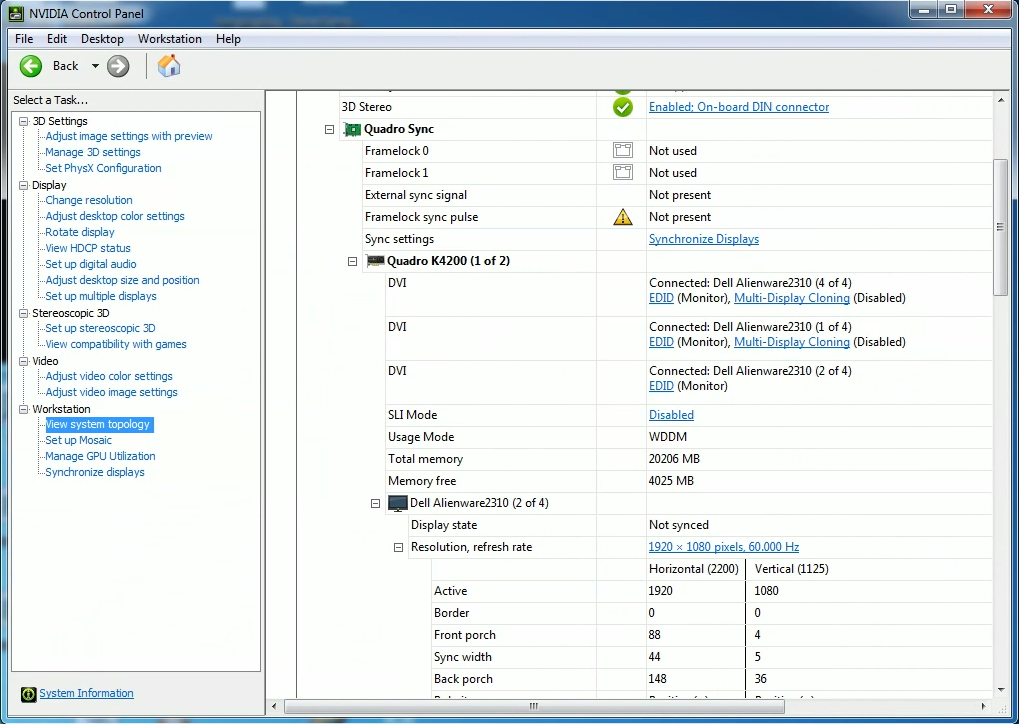The width and height of the screenshot is (1019, 724).
Task: Collapse the Quadro K4200 (1 of 2) section
Action: pos(352,261)
